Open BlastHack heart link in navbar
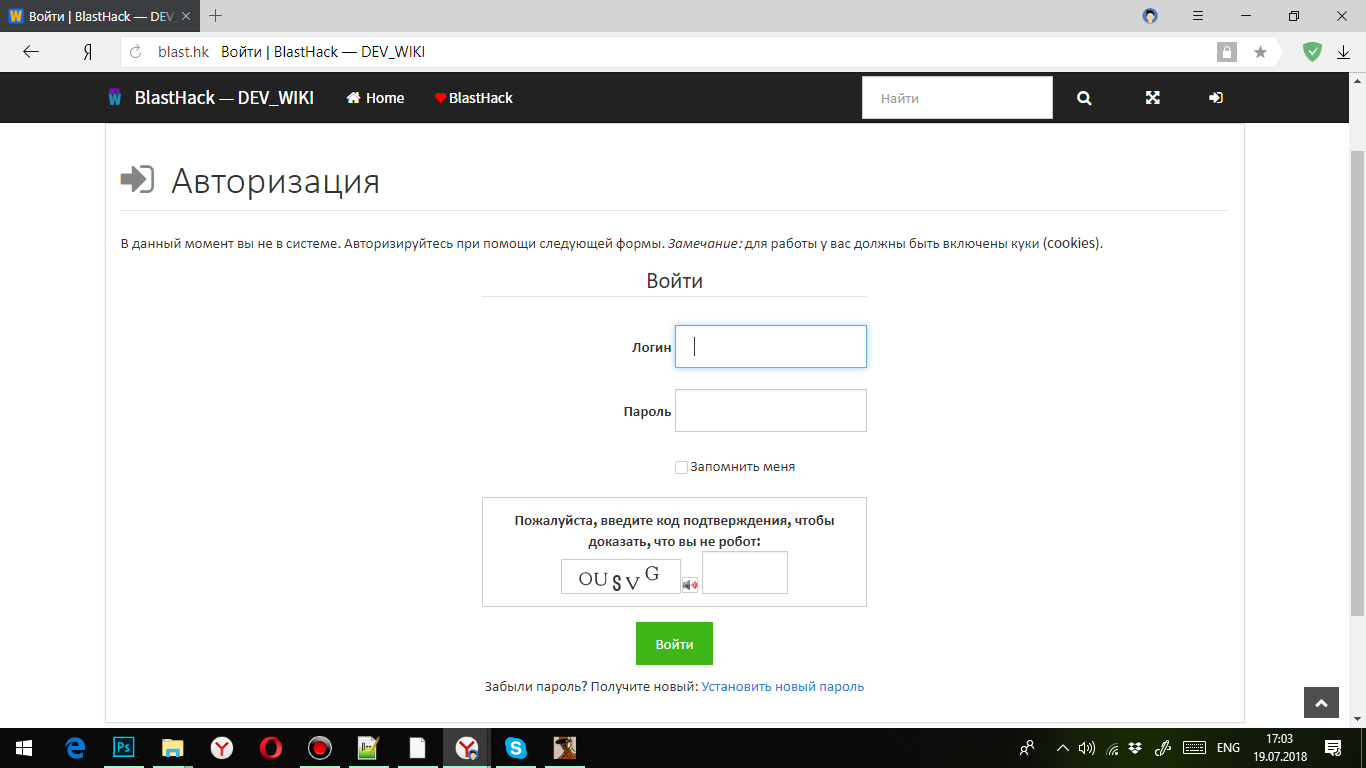1366x768 pixels. (x=474, y=98)
